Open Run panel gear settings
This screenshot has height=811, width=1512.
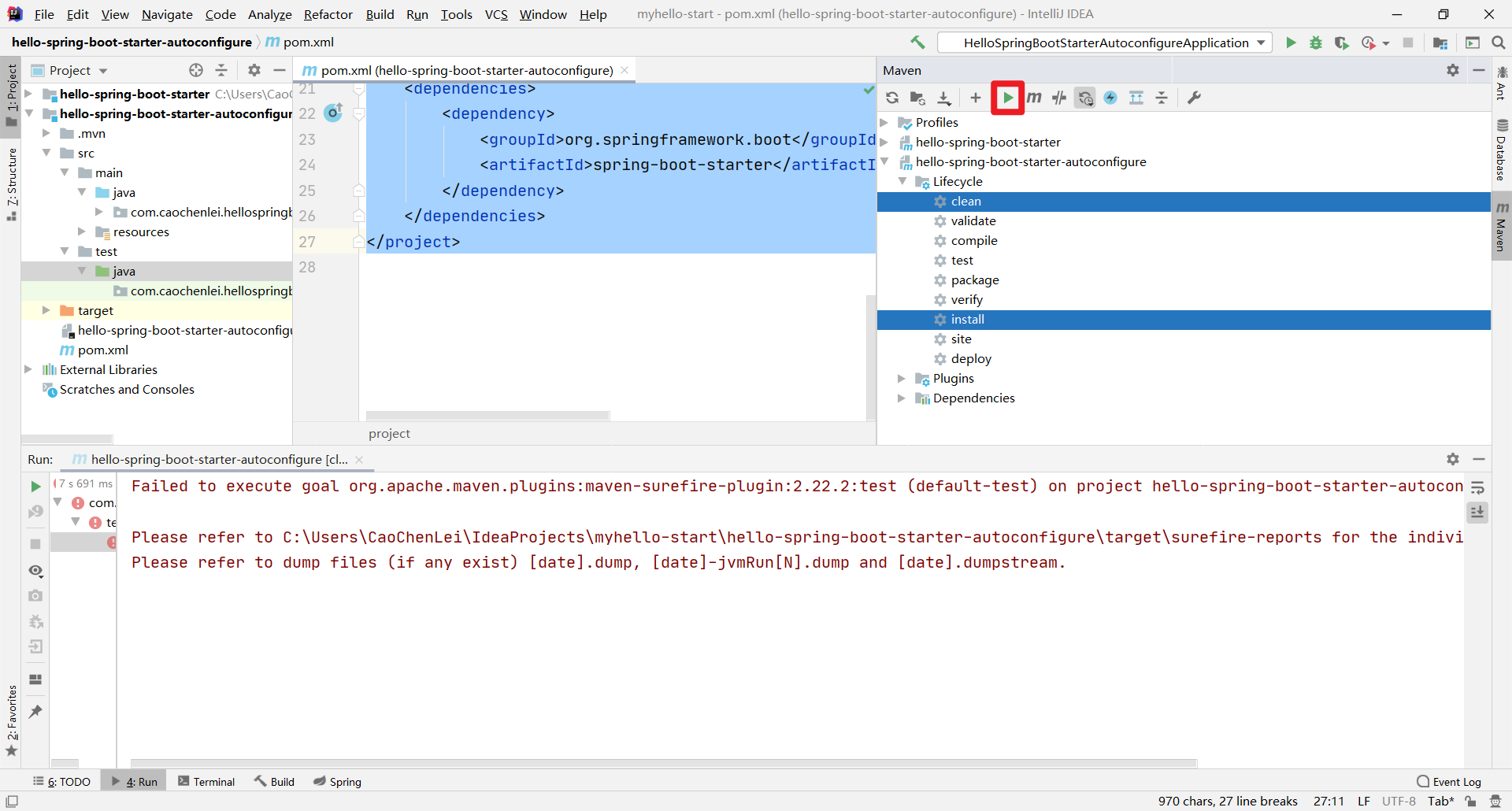tap(1453, 459)
